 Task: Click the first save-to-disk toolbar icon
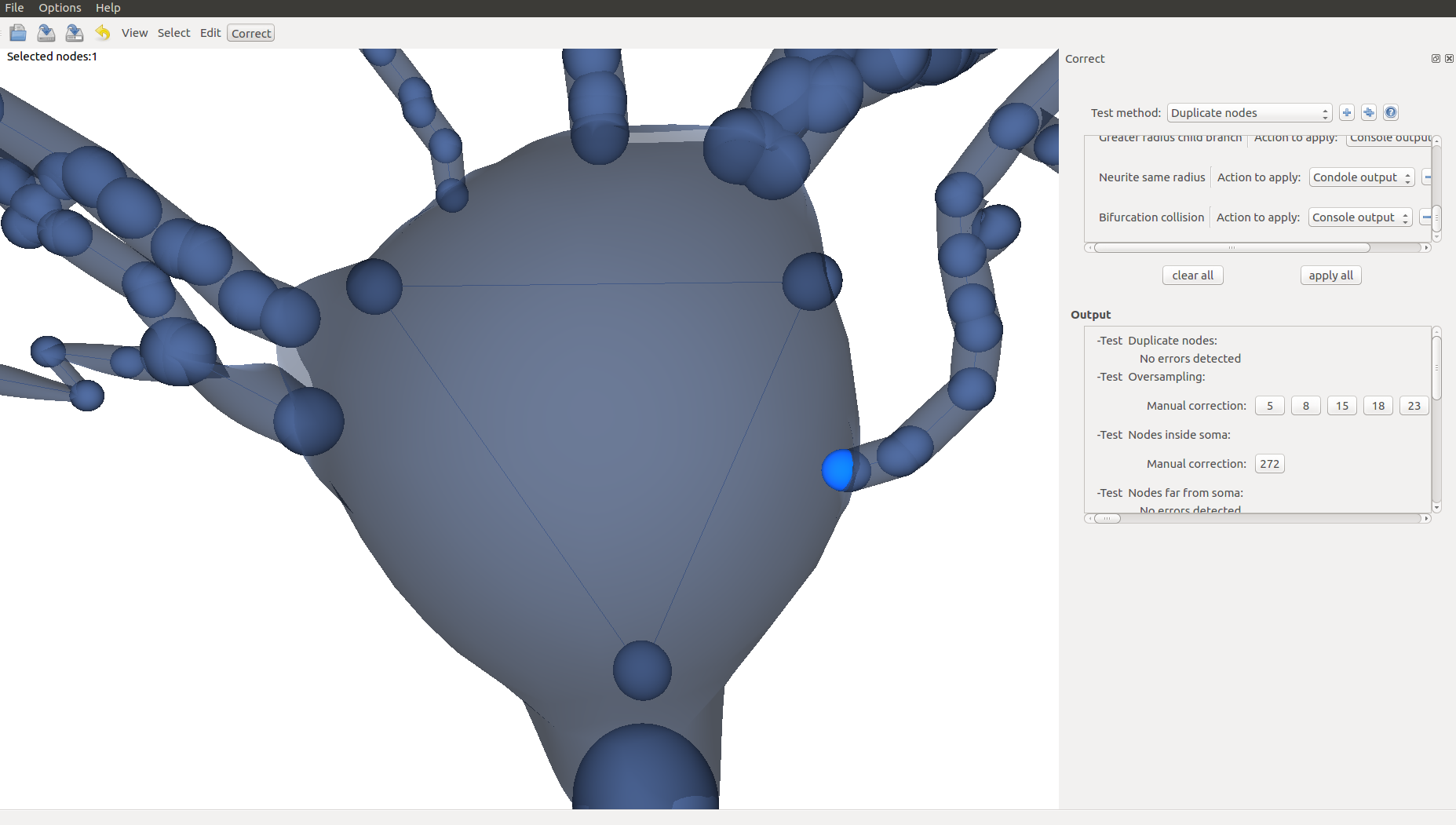coord(46,33)
